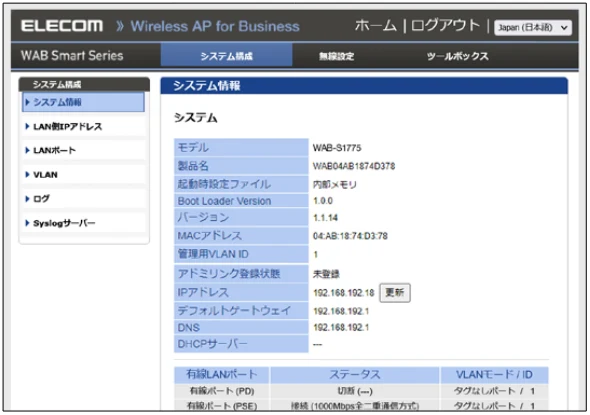Select the システム構成 tab
Viewport: 590px width, 415px height.
coord(227,56)
